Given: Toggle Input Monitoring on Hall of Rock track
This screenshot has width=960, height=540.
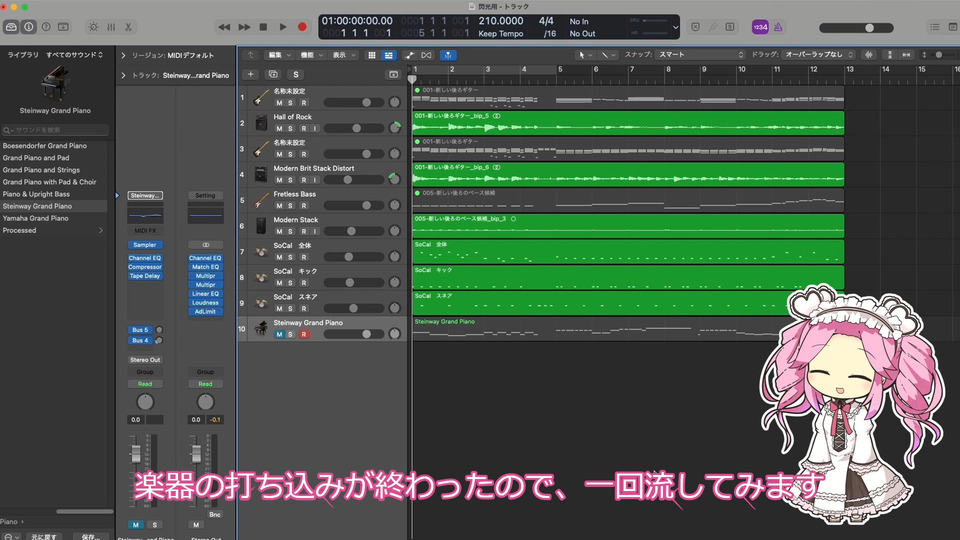Looking at the screenshot, I should (315, 129).
